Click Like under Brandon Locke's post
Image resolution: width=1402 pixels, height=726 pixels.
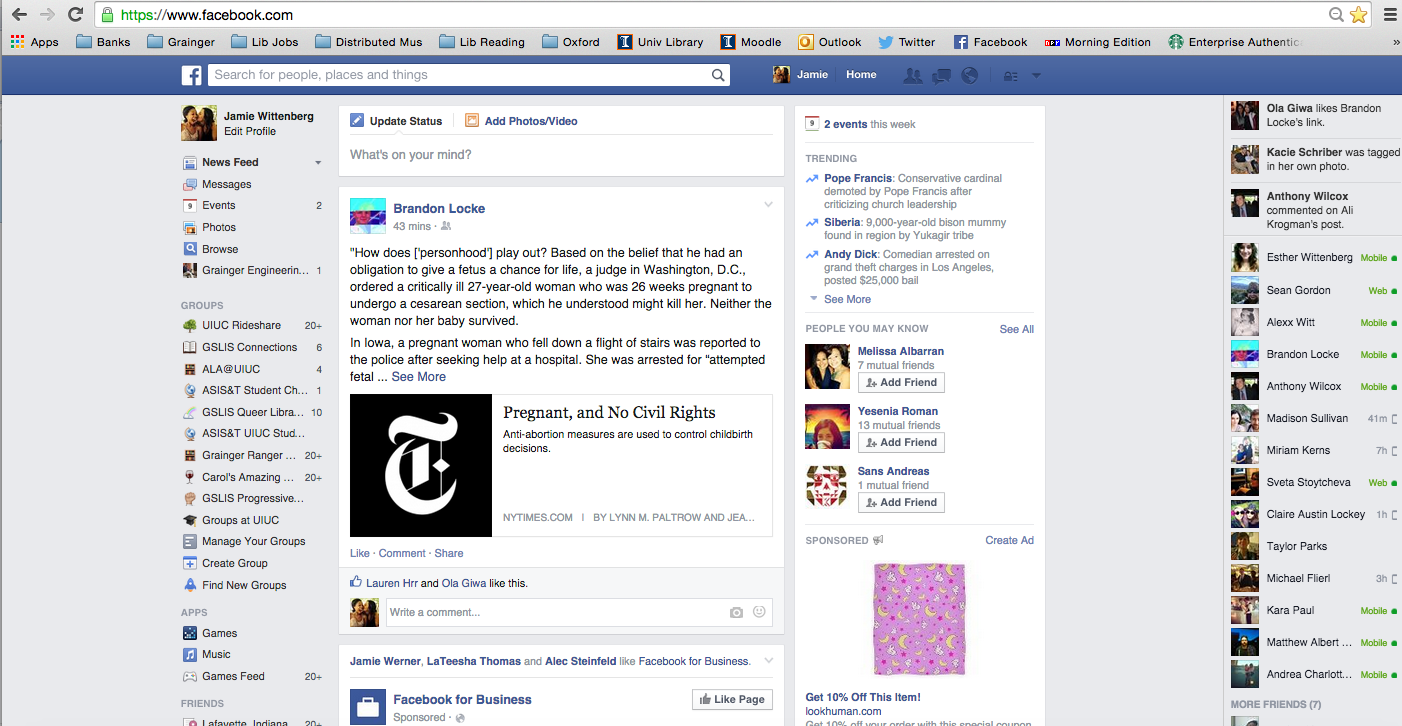pyautogui.click(x=360, y=553)
